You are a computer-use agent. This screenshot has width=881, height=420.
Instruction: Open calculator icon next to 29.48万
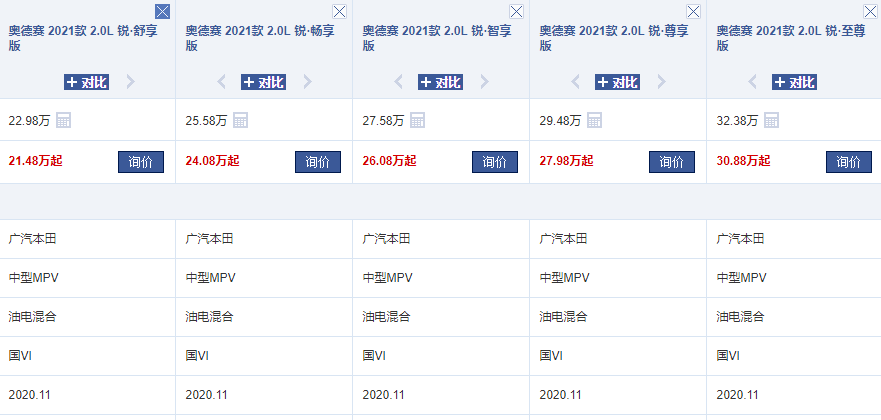tap(594, 120)
